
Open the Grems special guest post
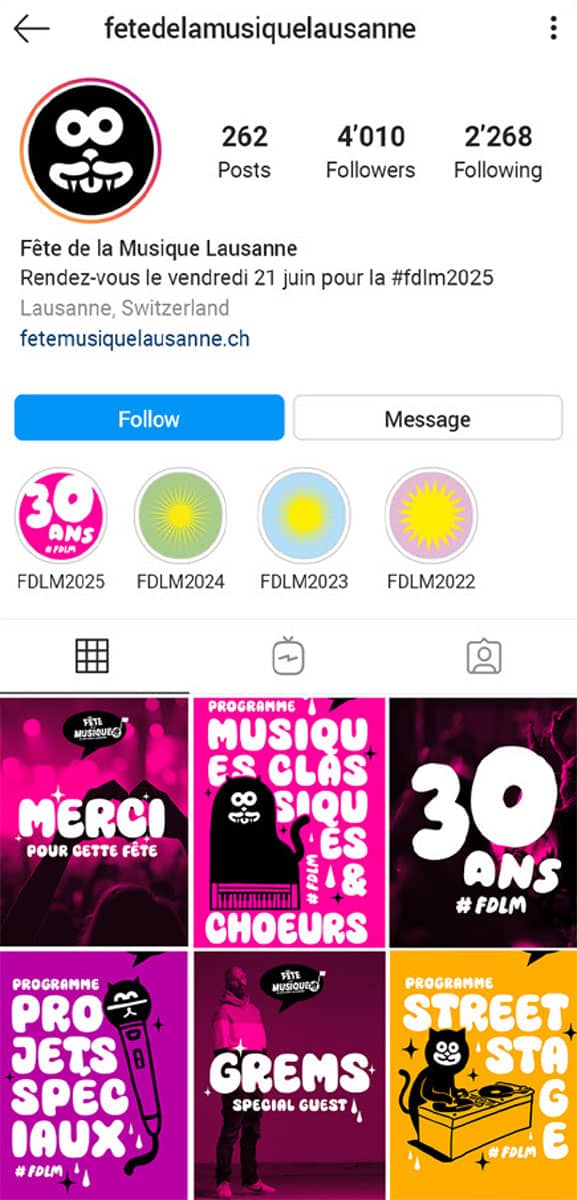289,1075
